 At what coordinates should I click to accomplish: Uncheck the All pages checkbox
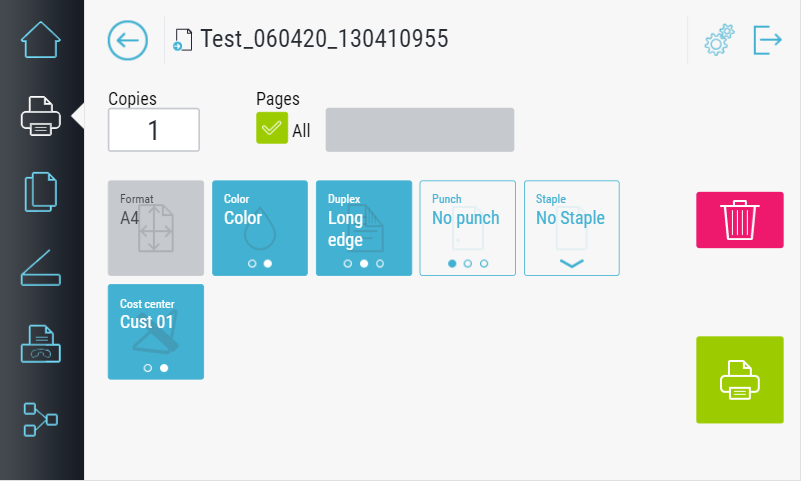click(272, 129)
